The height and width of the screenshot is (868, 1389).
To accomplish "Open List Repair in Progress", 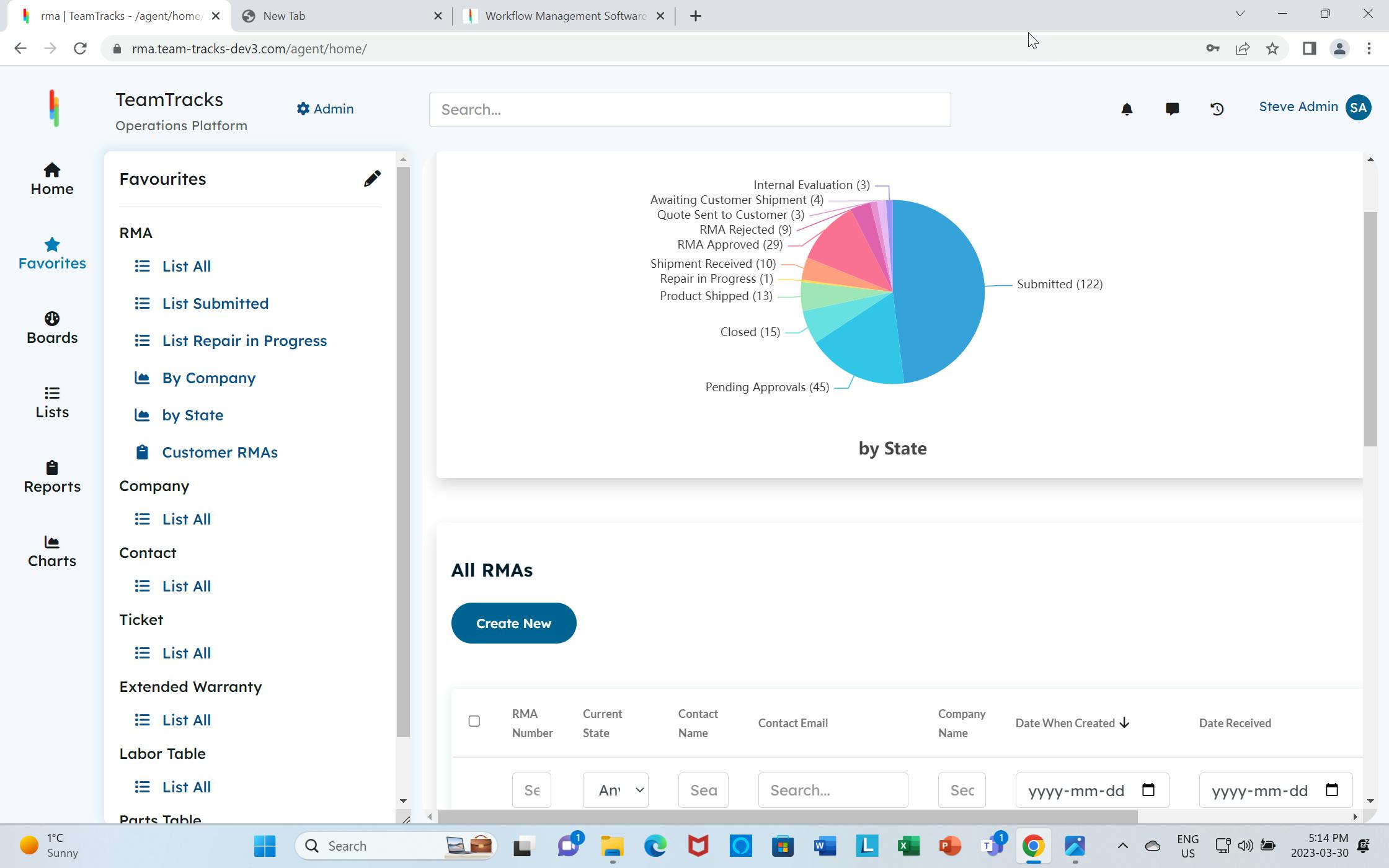I will click(244, 340).
